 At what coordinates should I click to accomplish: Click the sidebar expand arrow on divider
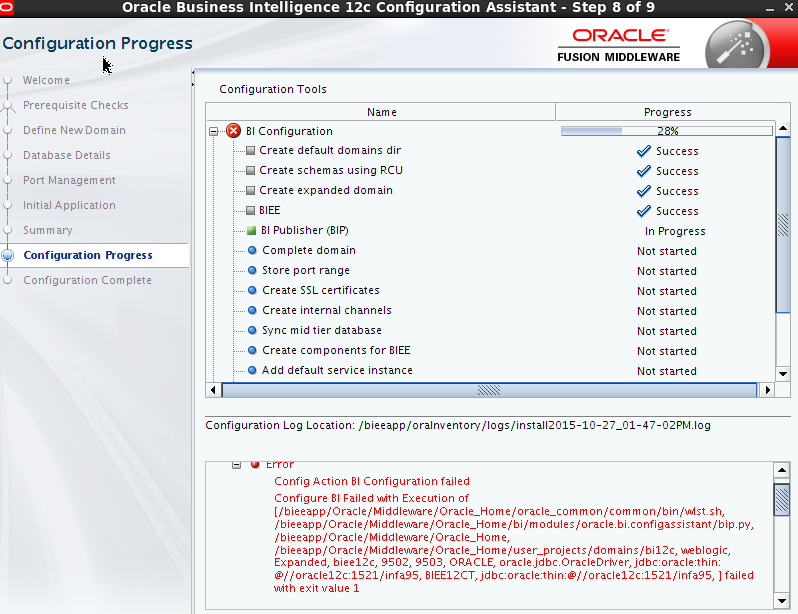(x=193, y=83)
